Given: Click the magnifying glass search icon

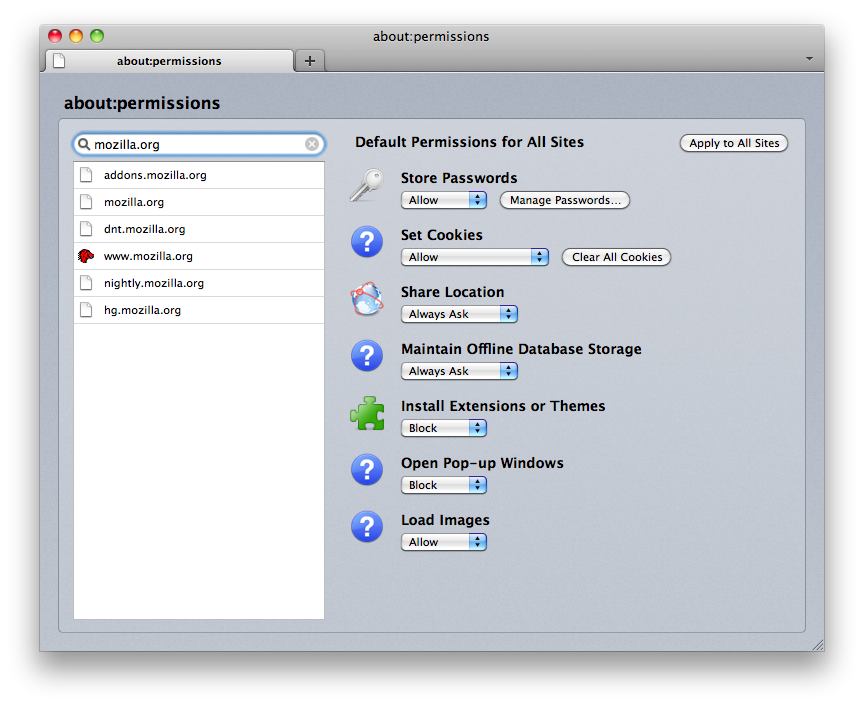Looking at the screenshot, I should [84, 144].
